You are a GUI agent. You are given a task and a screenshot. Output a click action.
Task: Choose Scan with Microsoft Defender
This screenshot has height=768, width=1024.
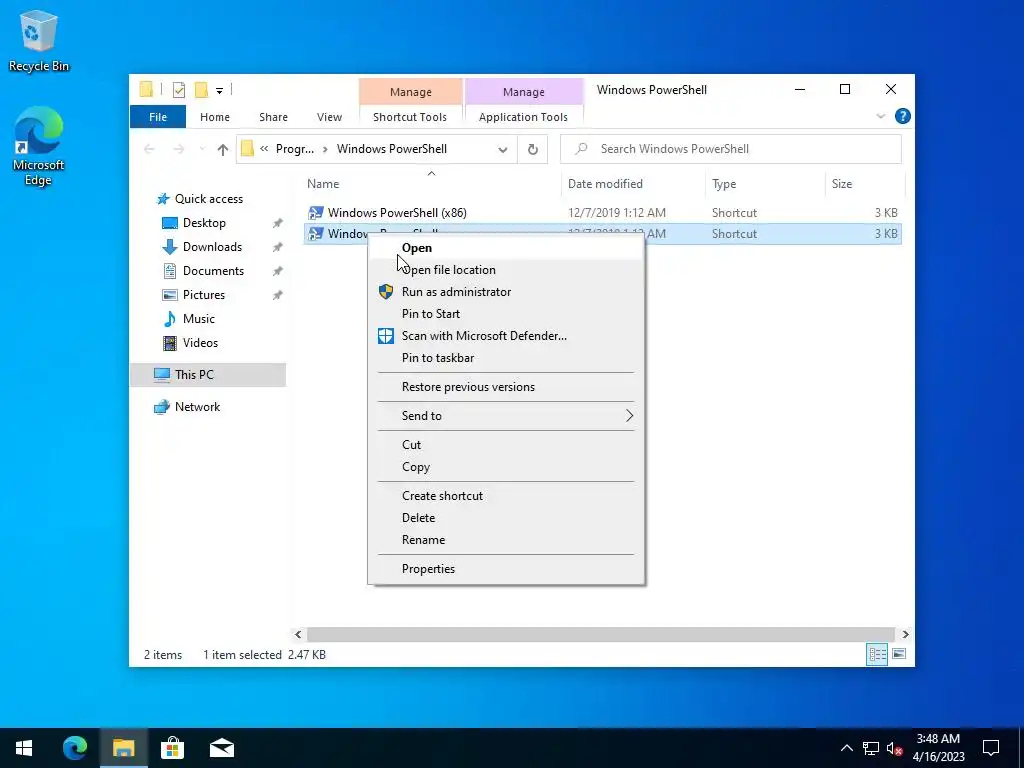(x=506, y=336)
